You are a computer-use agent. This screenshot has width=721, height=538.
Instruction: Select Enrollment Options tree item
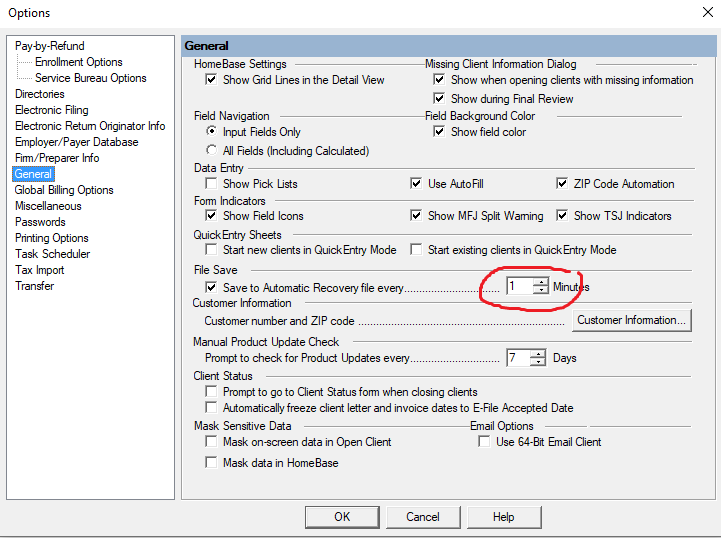(x=78, y=62)
